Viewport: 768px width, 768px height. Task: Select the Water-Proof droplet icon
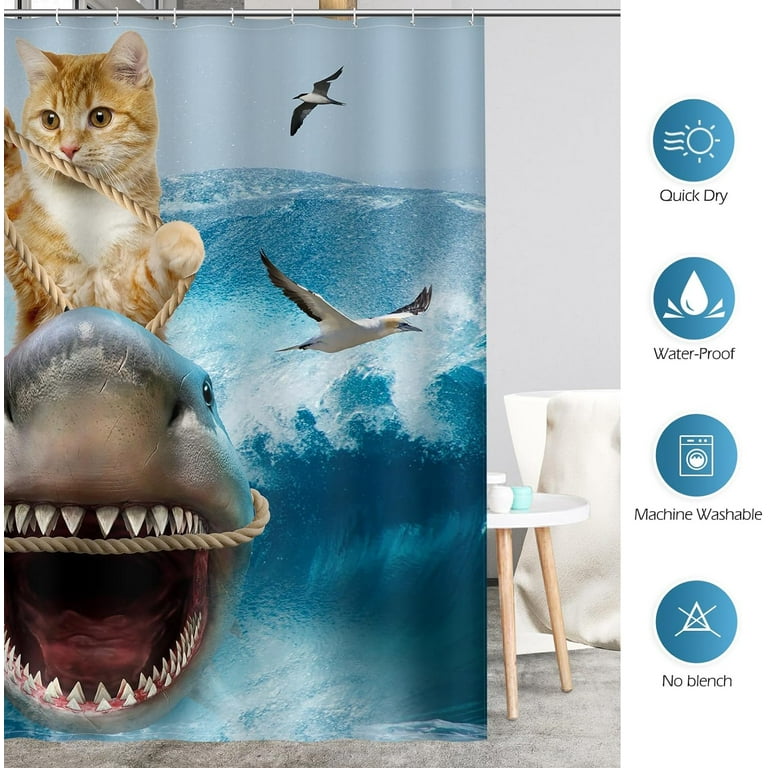point(693,298)
